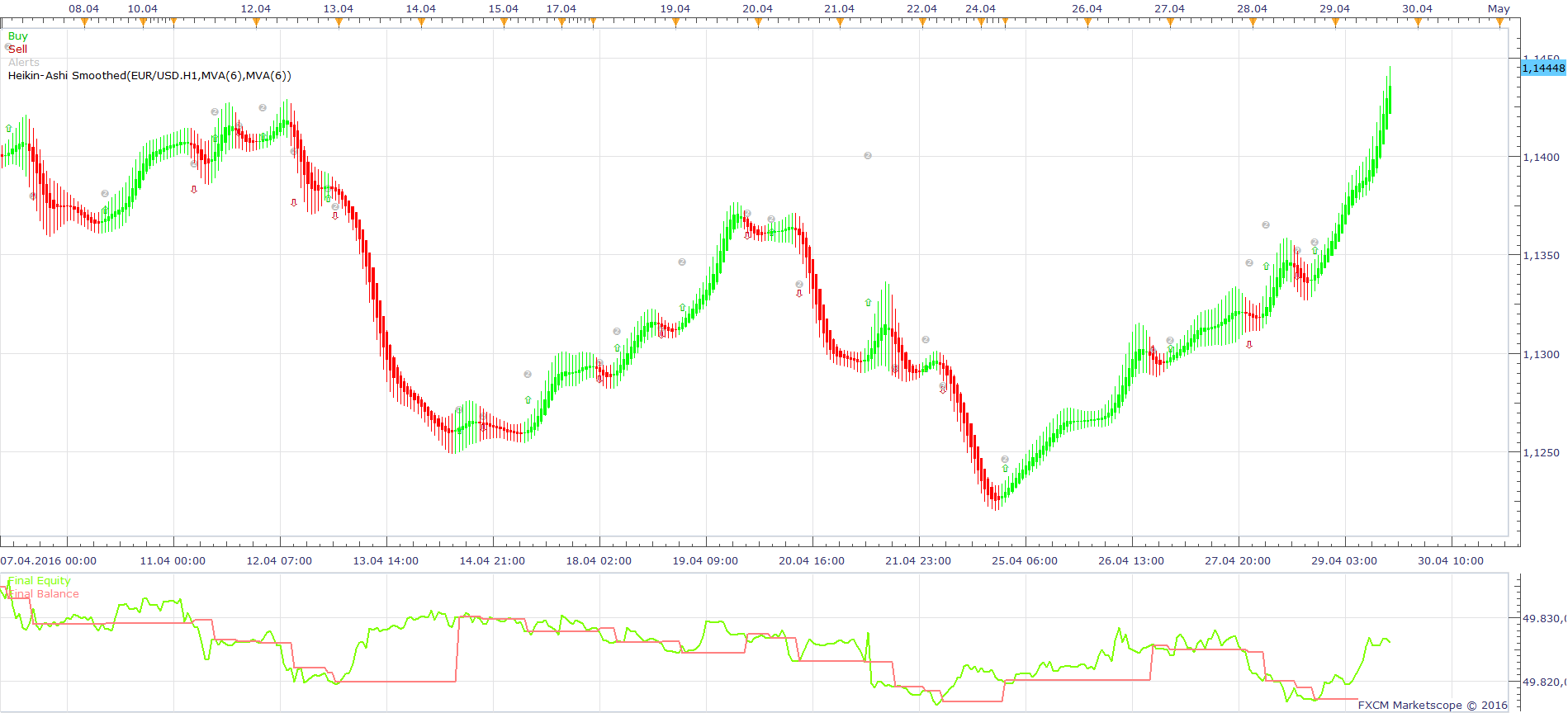Click the 17.04 date label at top

[561, 9]
